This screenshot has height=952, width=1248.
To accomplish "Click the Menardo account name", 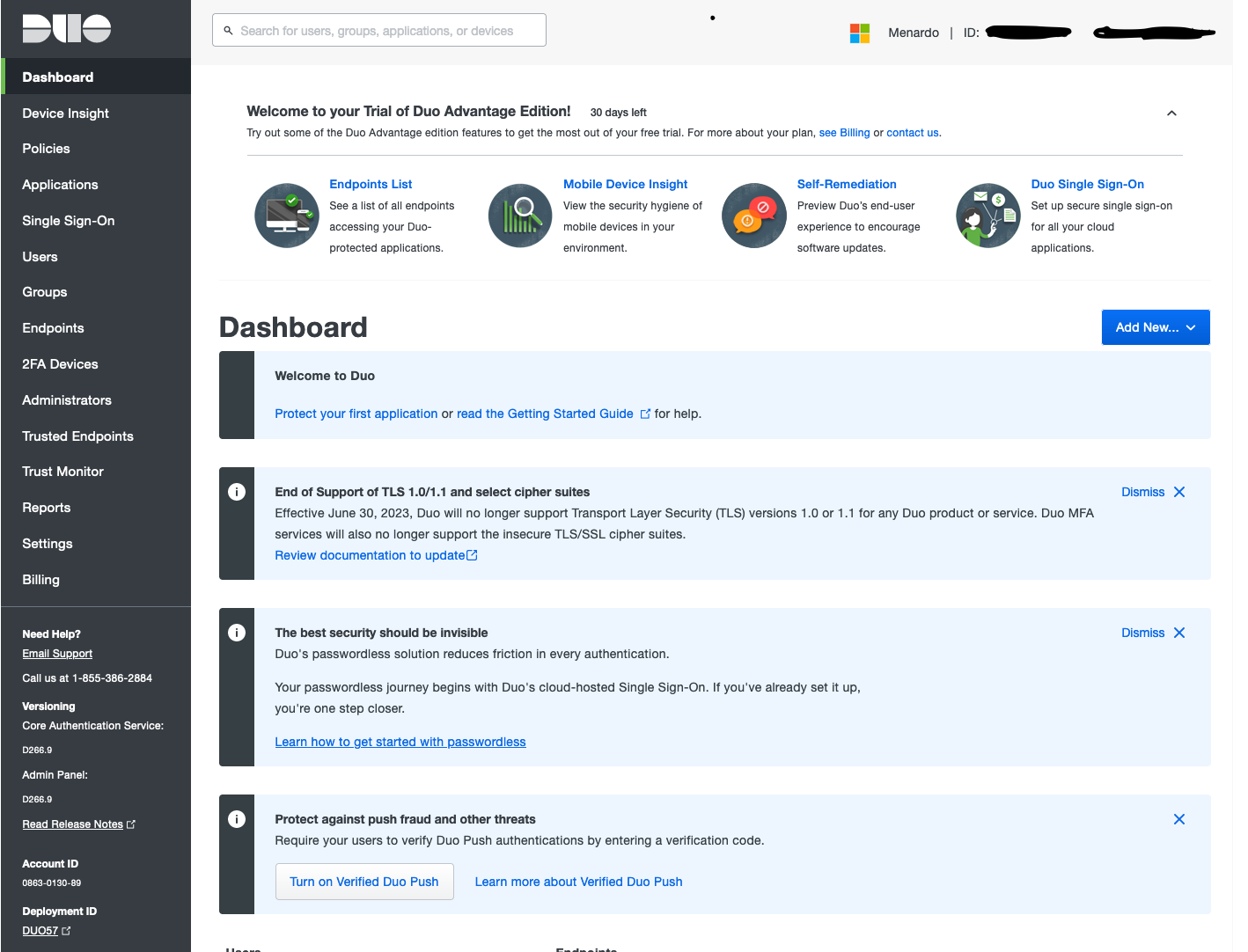I will click(x=914, y=33).
